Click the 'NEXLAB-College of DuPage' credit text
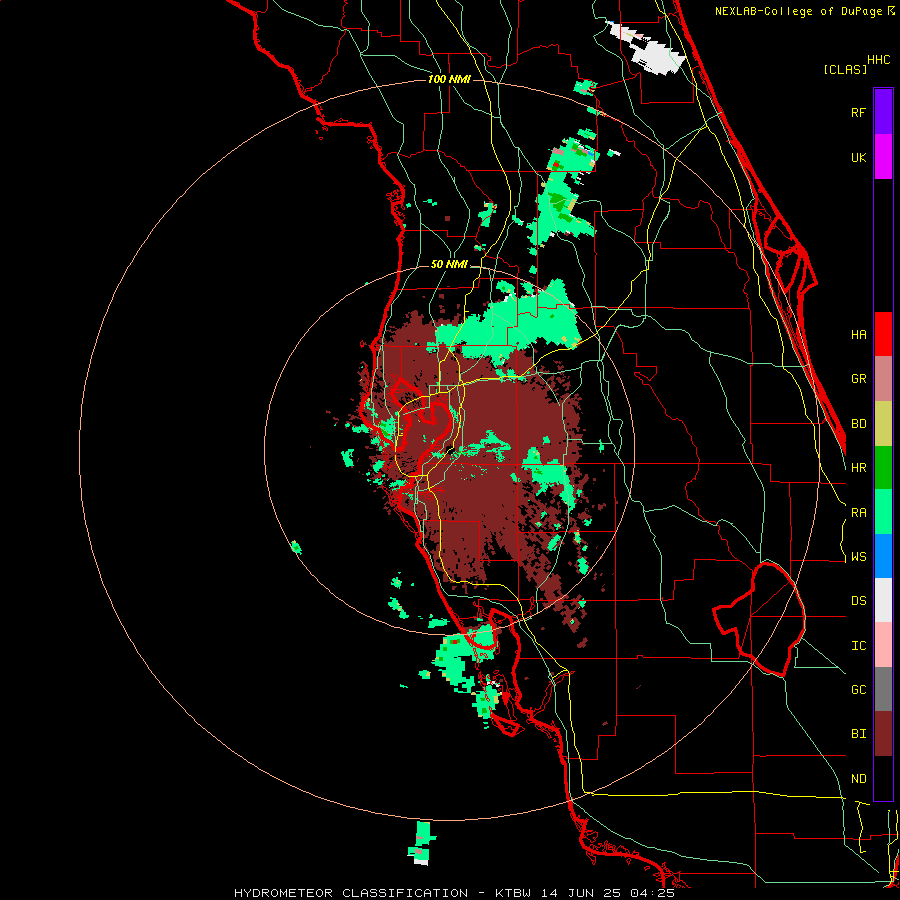This screenshot has width=900, height=900. (x=800, y=11)
